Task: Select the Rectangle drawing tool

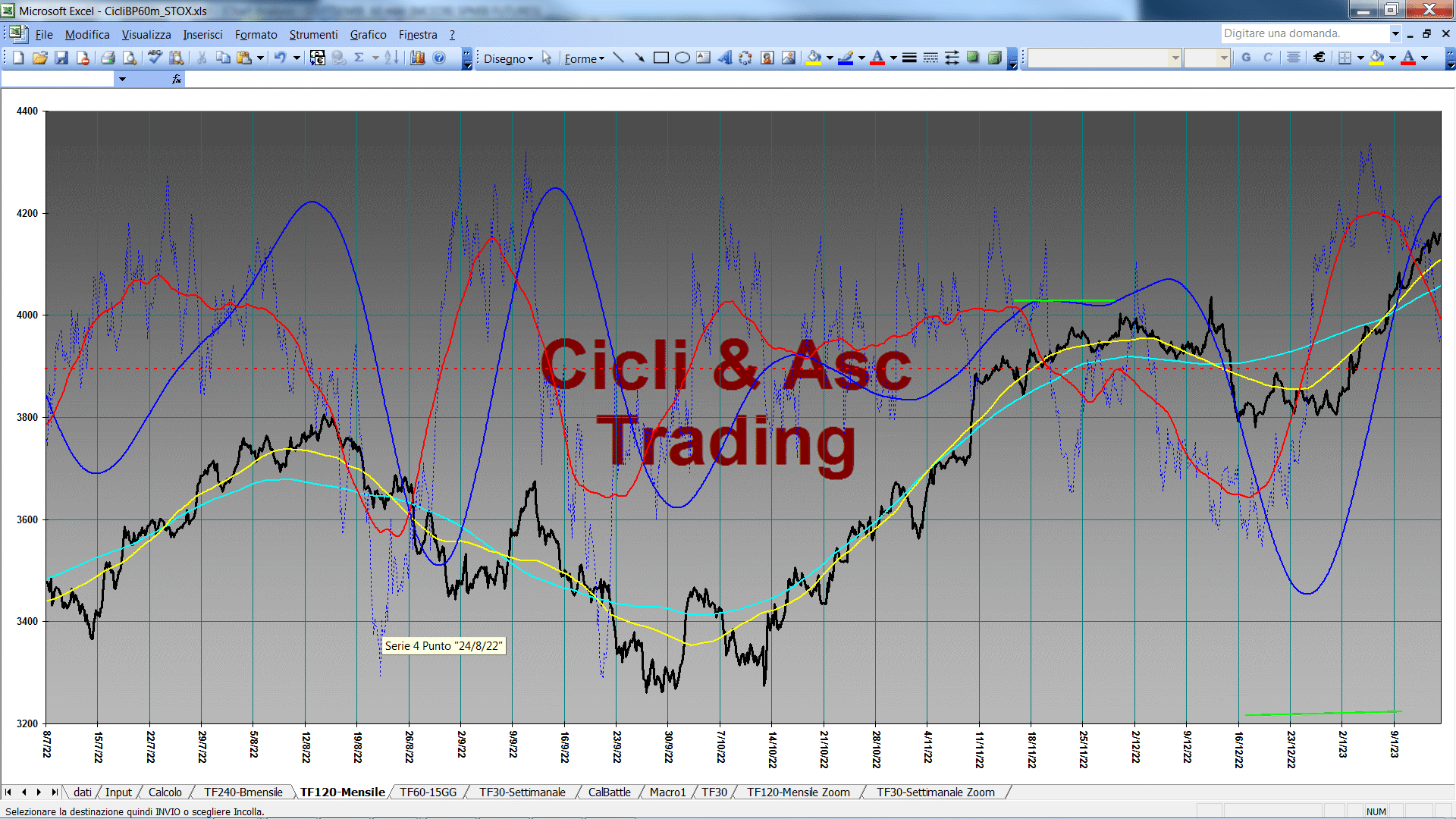Action: pyautogui.click(x=661, y=58)
